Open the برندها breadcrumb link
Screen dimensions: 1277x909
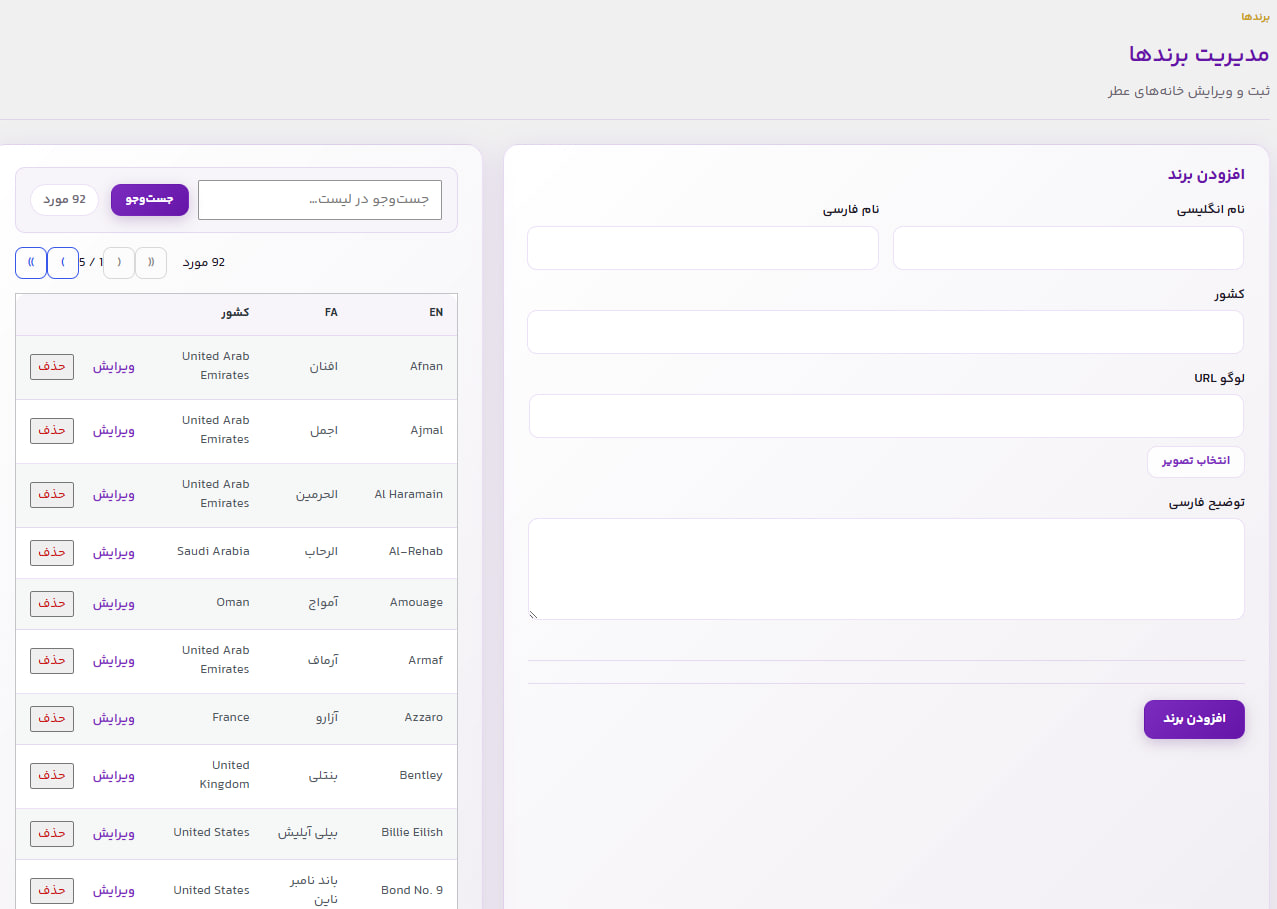click(1255, 17)
